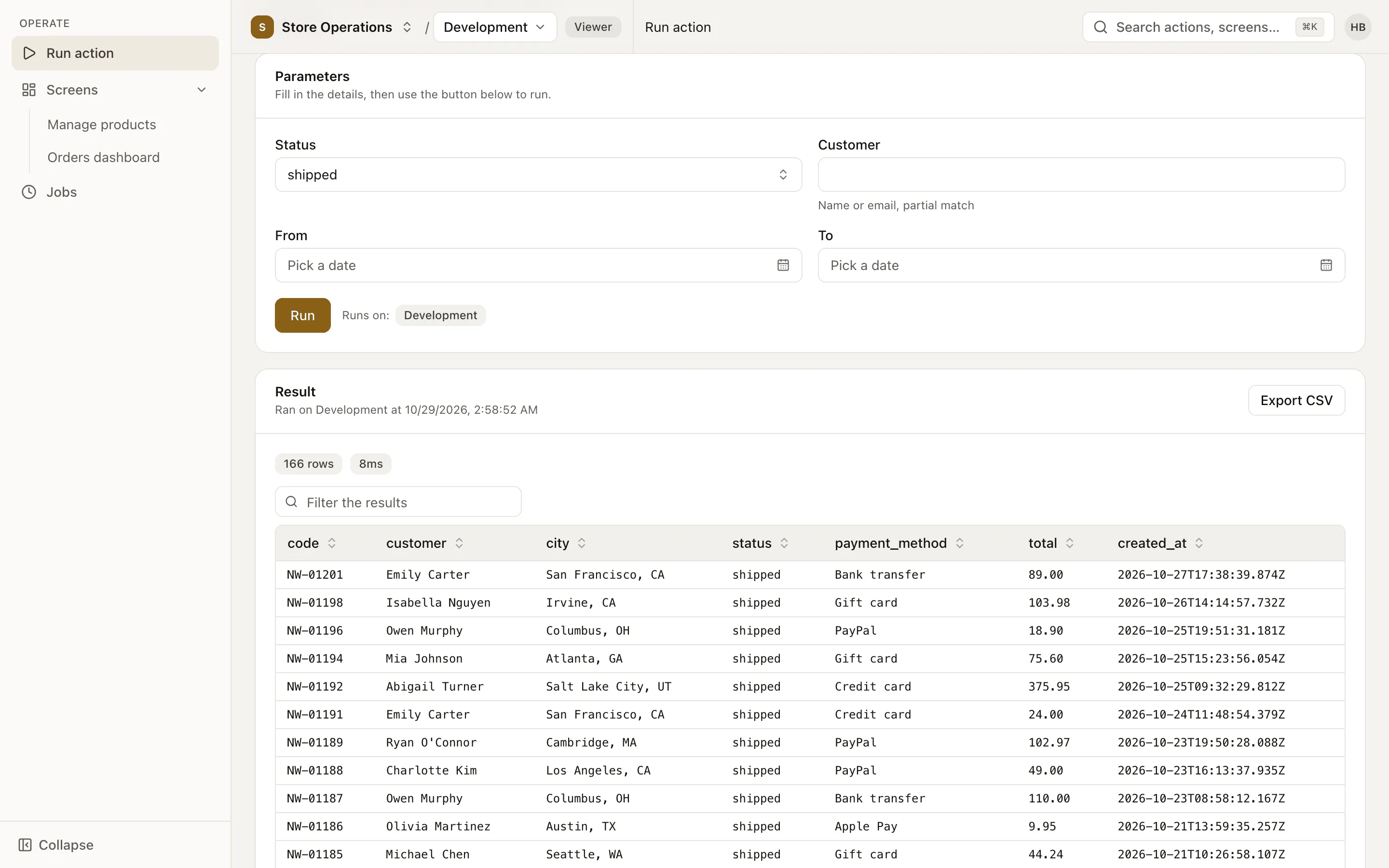
Task: Click customer Isabella Nguyen cell
Action: [x=438, y=603]
